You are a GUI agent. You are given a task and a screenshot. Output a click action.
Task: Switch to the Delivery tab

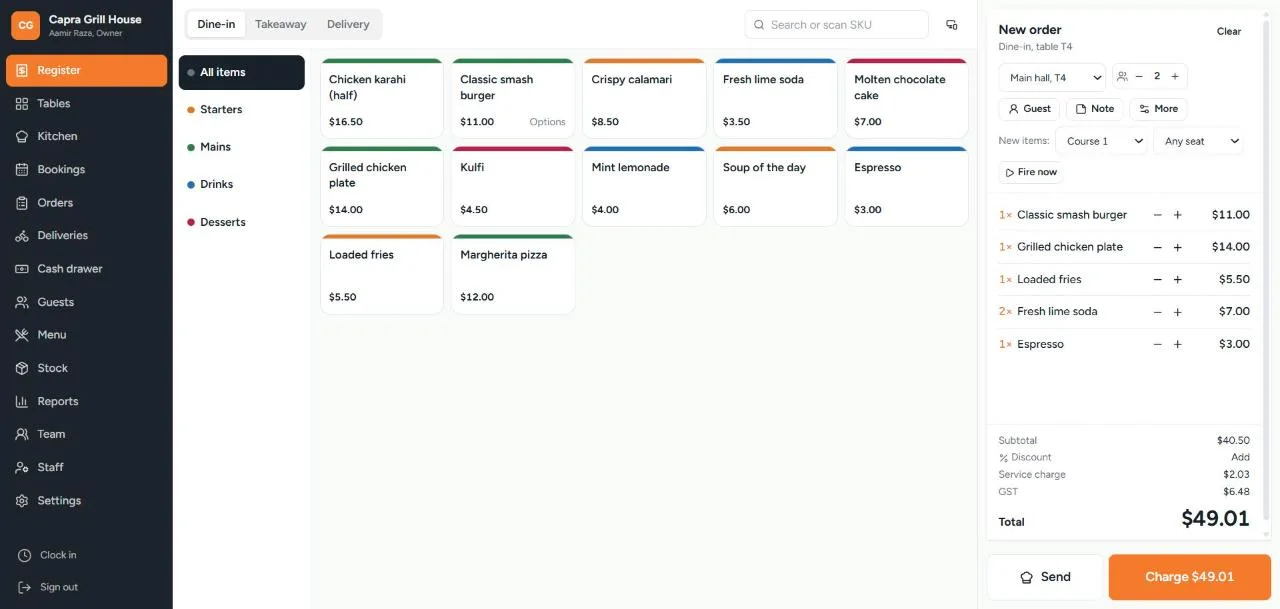coord(348,24)
